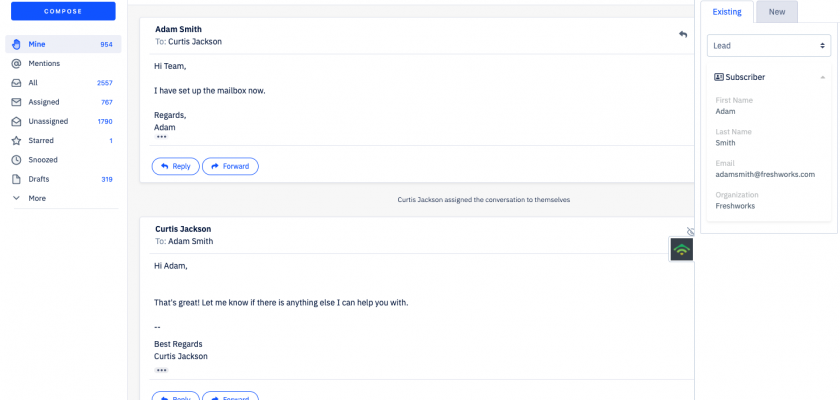
Task: Open the Mine folder hand icon
Action: pos(17,44)
